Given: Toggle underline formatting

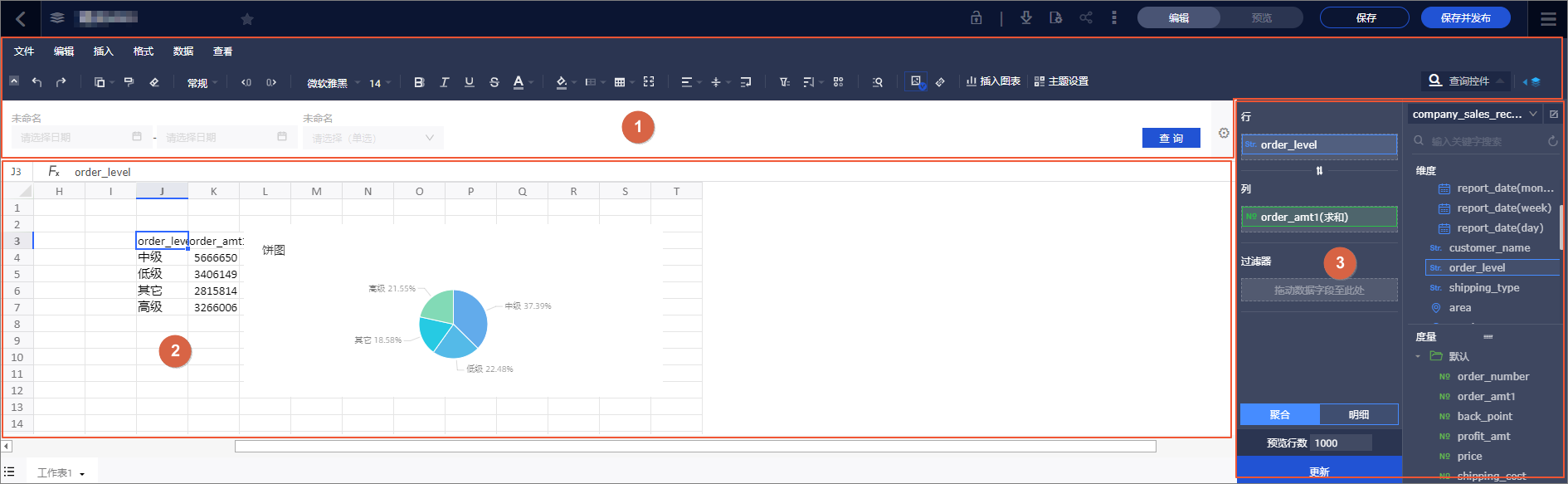Looking at the screenshot, I should (470, 81).
